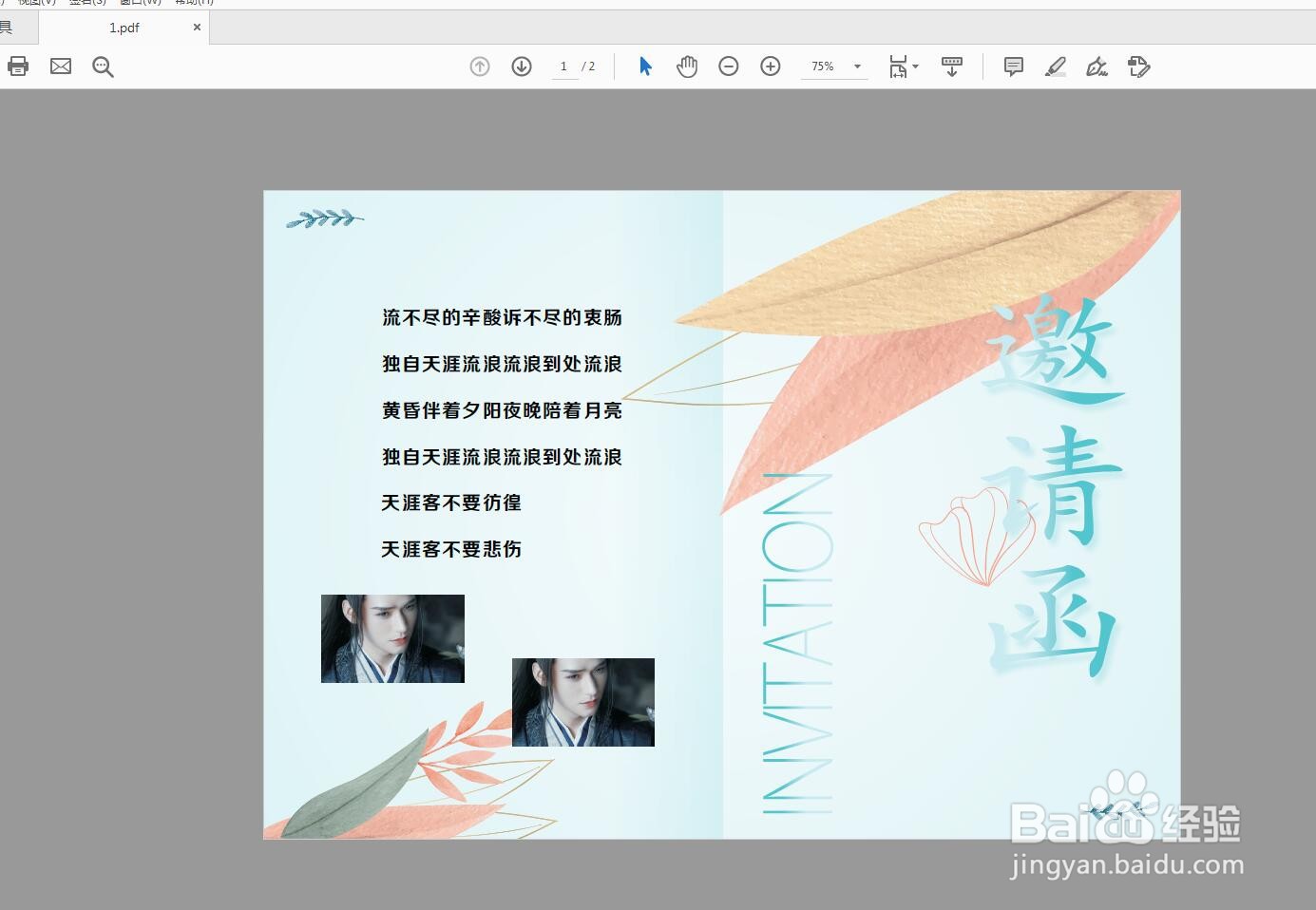This screenshot has width=1316, height=910.
Task: Add a sticky note comment
Action: click(1014, 66)
